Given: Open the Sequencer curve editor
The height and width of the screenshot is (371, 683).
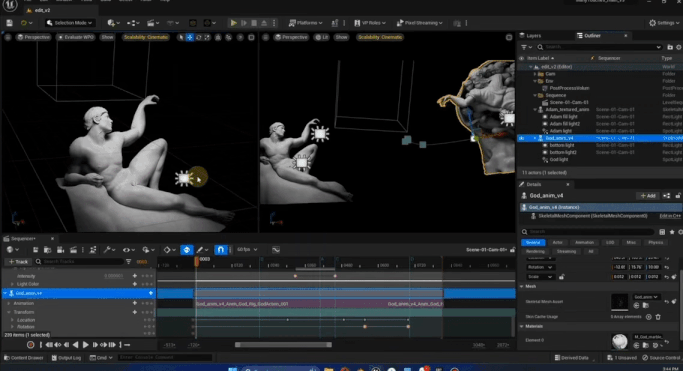Looking at the screenshot, I should tap(276, 250).
